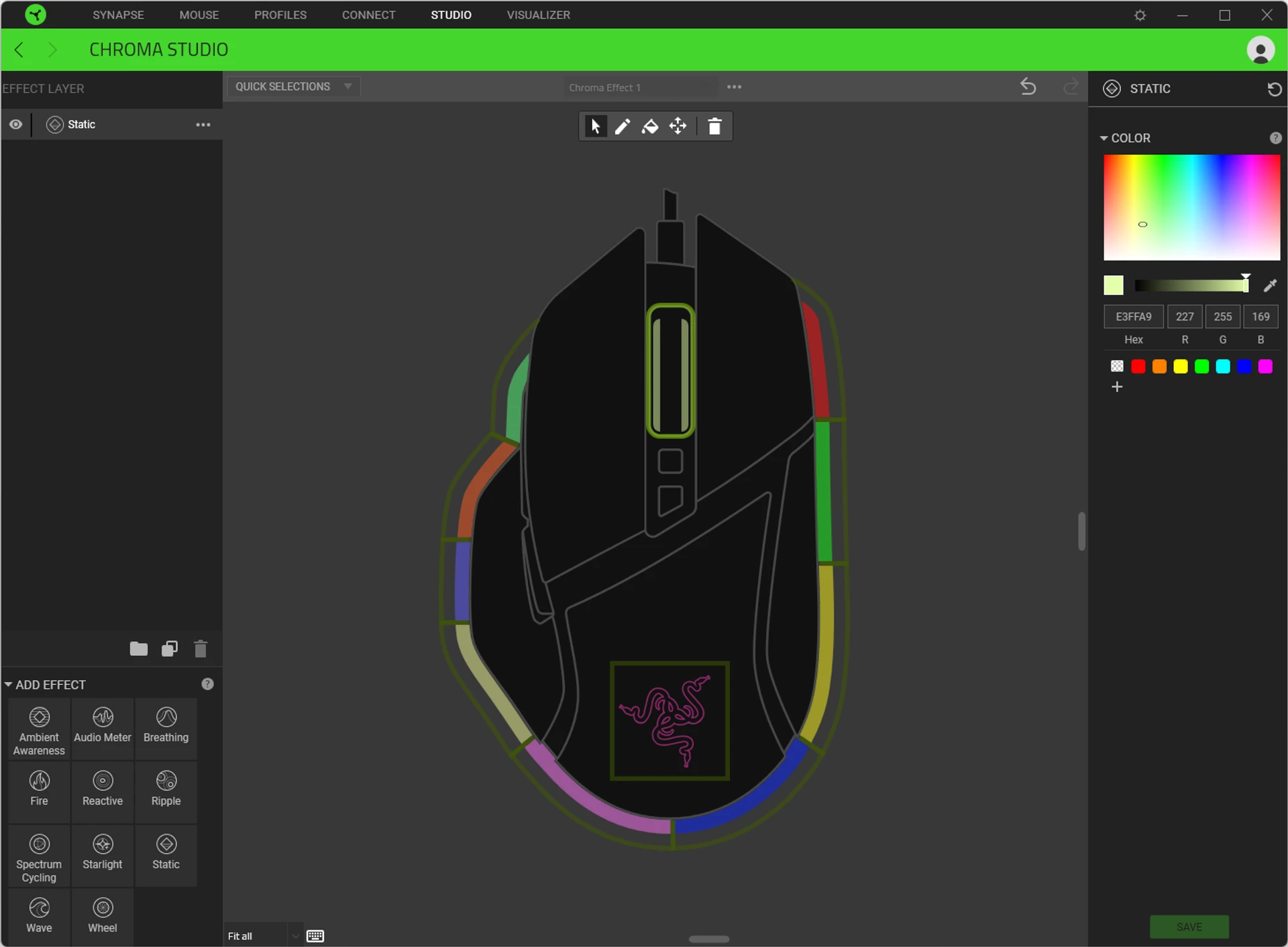Image resolution: width=1288 pixels, height=947 pixels.
Task: Duplicate the selected effect layer
Action: click(x=170, y=649)
